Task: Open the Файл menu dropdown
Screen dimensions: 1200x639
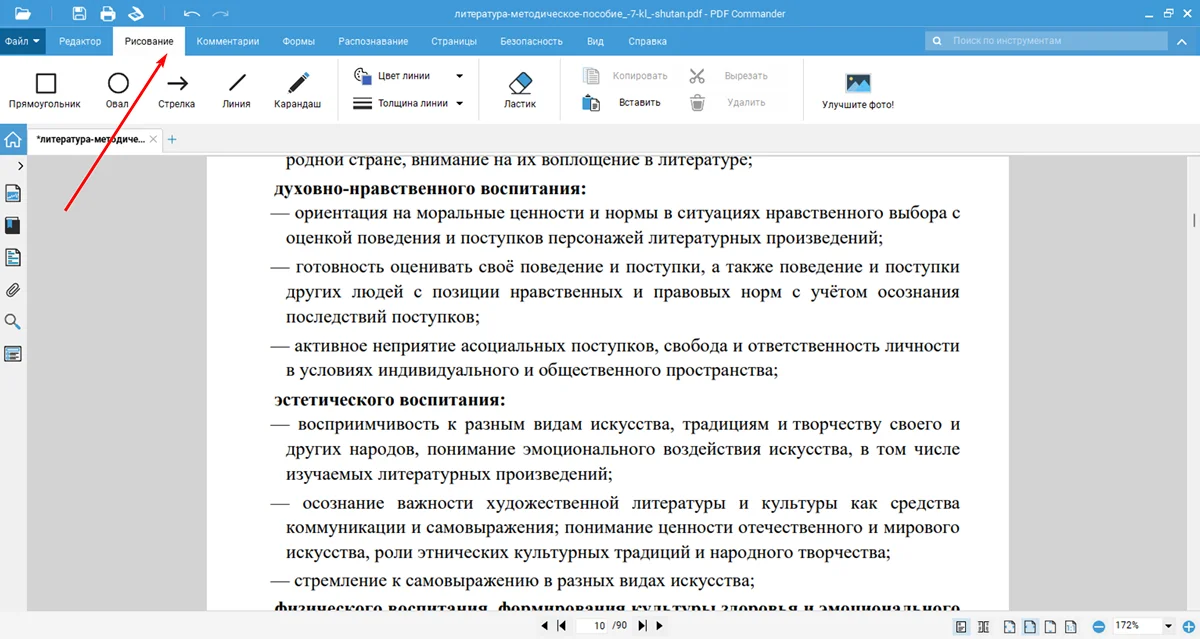Action: coord(22,41)
